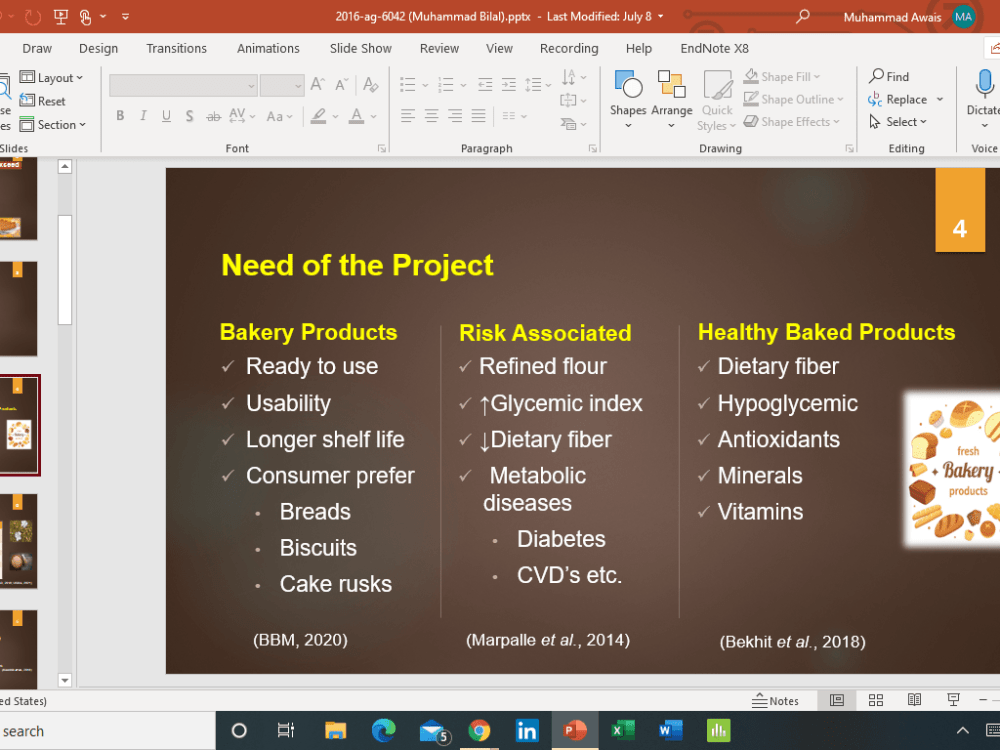The height and width of the screenshot is (750, 1000).
Task: Open Font dialog launcher
Action: pyautogui.click(x=381, y=149)
